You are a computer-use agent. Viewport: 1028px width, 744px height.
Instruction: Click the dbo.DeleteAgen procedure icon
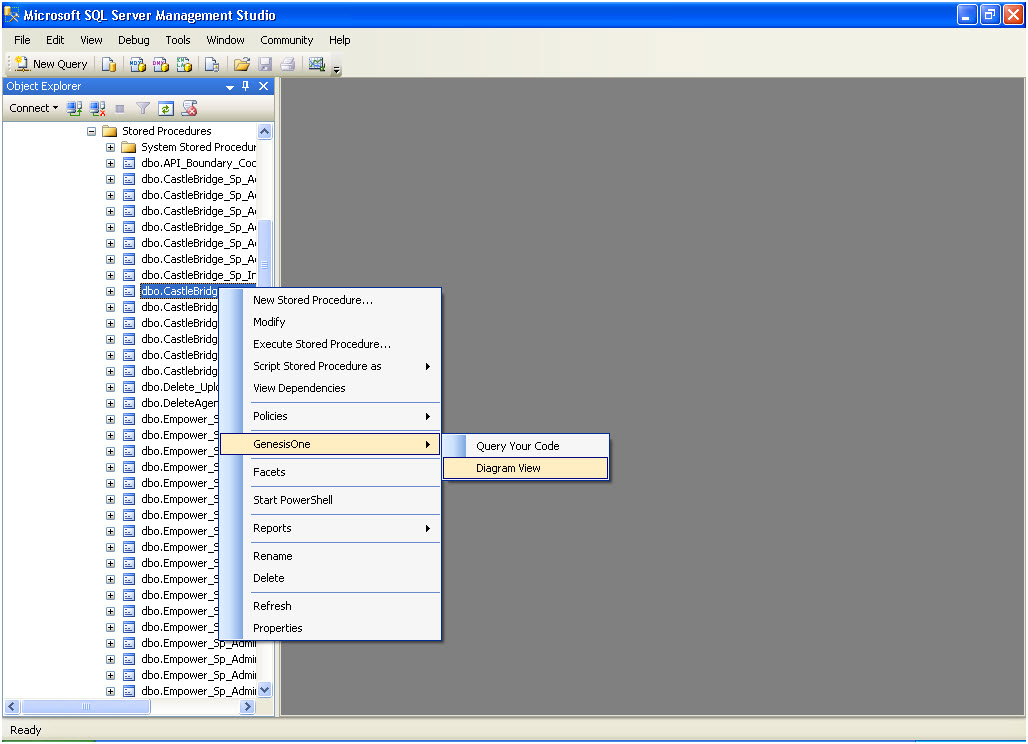coord(129,403)
